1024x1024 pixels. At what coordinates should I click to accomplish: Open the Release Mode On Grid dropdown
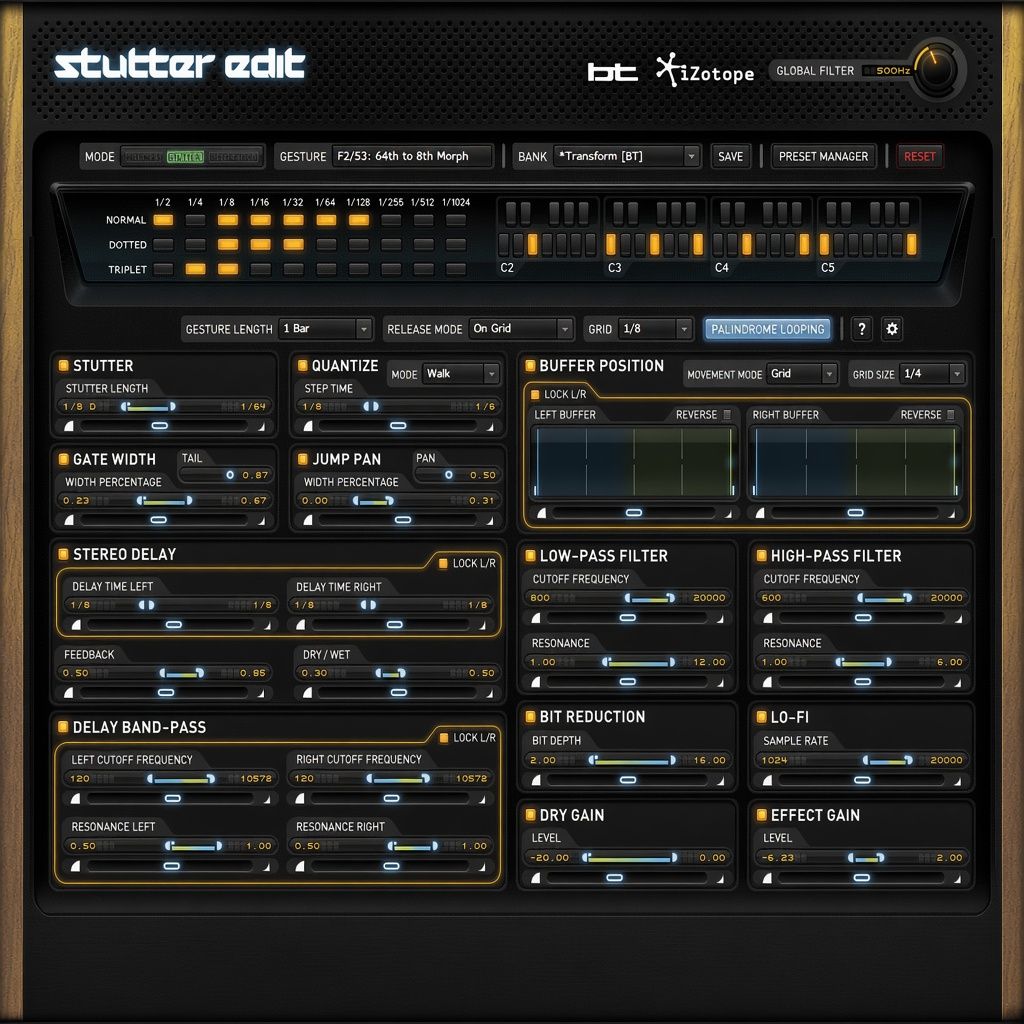tap(520, 328)
